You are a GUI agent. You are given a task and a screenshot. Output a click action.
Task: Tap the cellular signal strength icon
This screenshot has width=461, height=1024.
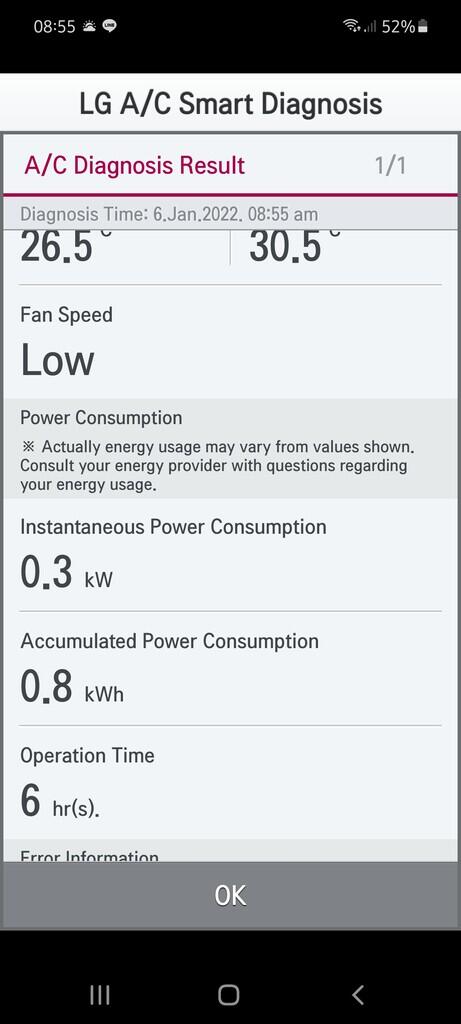pyautogui.click(x=370, y=27)
